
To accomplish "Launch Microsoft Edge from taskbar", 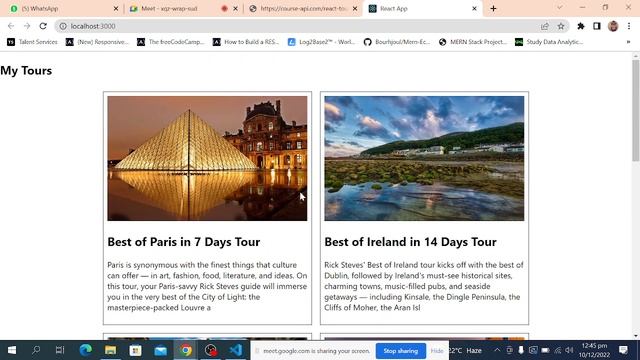I will pos(85,350).
